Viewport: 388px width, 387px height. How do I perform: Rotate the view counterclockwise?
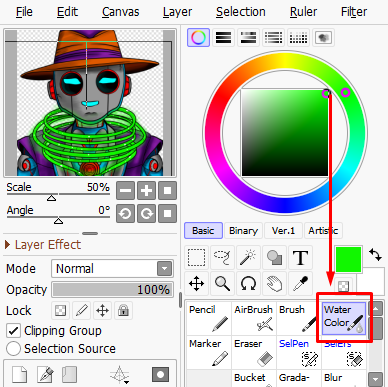125,213
